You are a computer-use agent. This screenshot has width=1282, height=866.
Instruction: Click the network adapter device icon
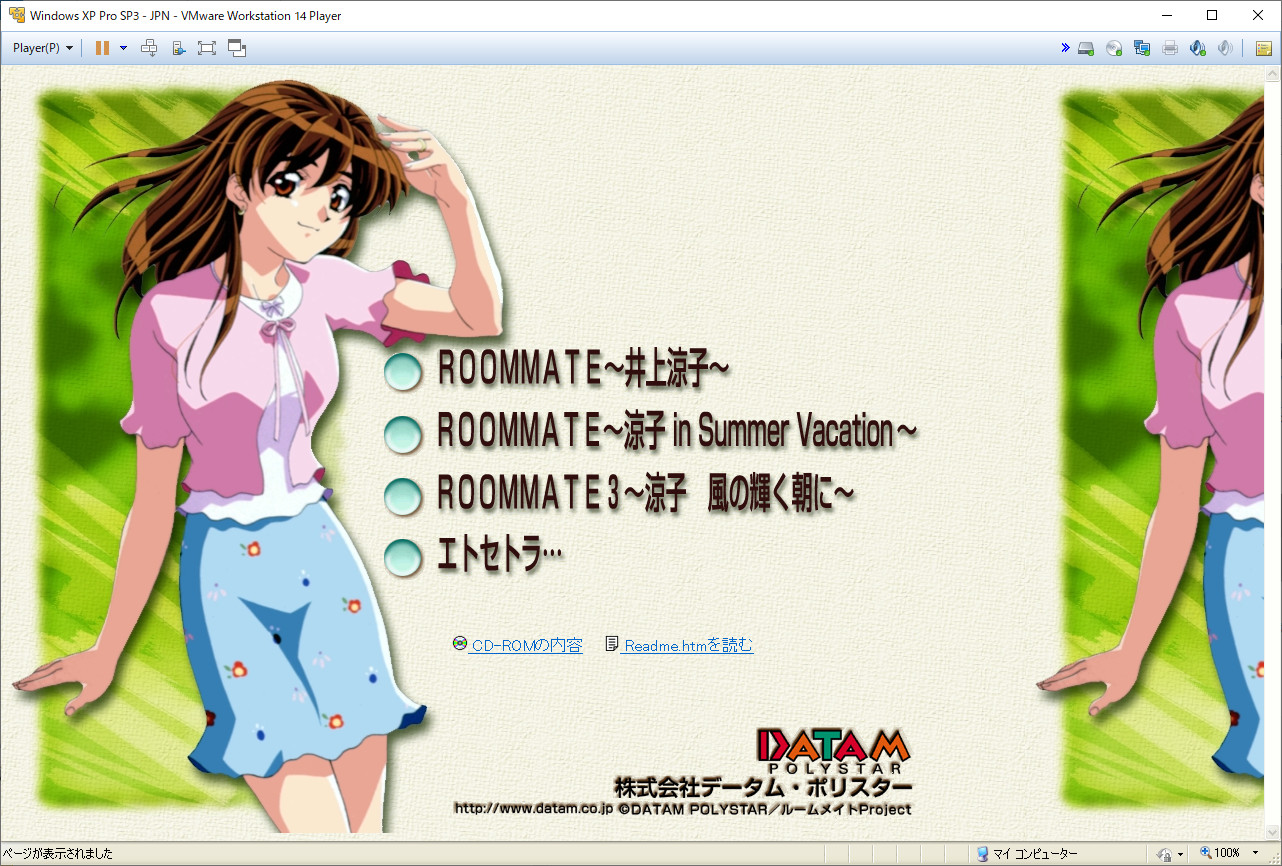tap(1142, 48)
